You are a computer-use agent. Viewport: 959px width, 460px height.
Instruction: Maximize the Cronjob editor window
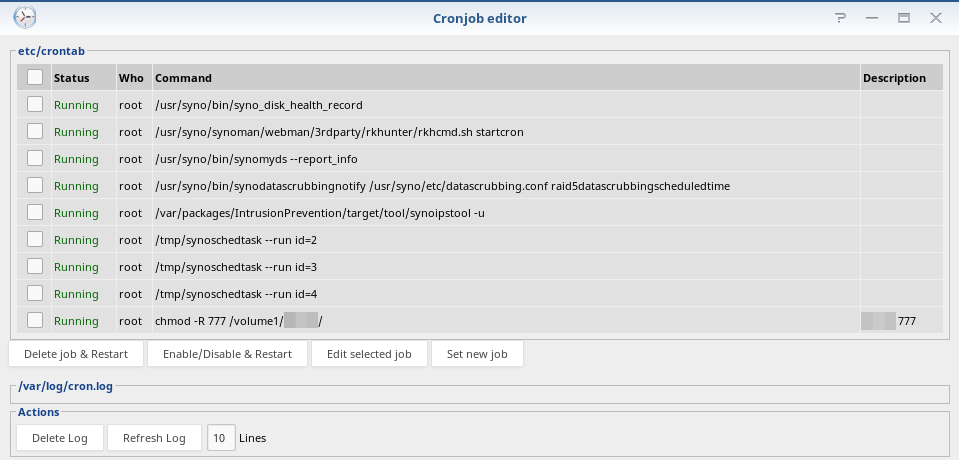pyautogui.click(x=904, y=18)
